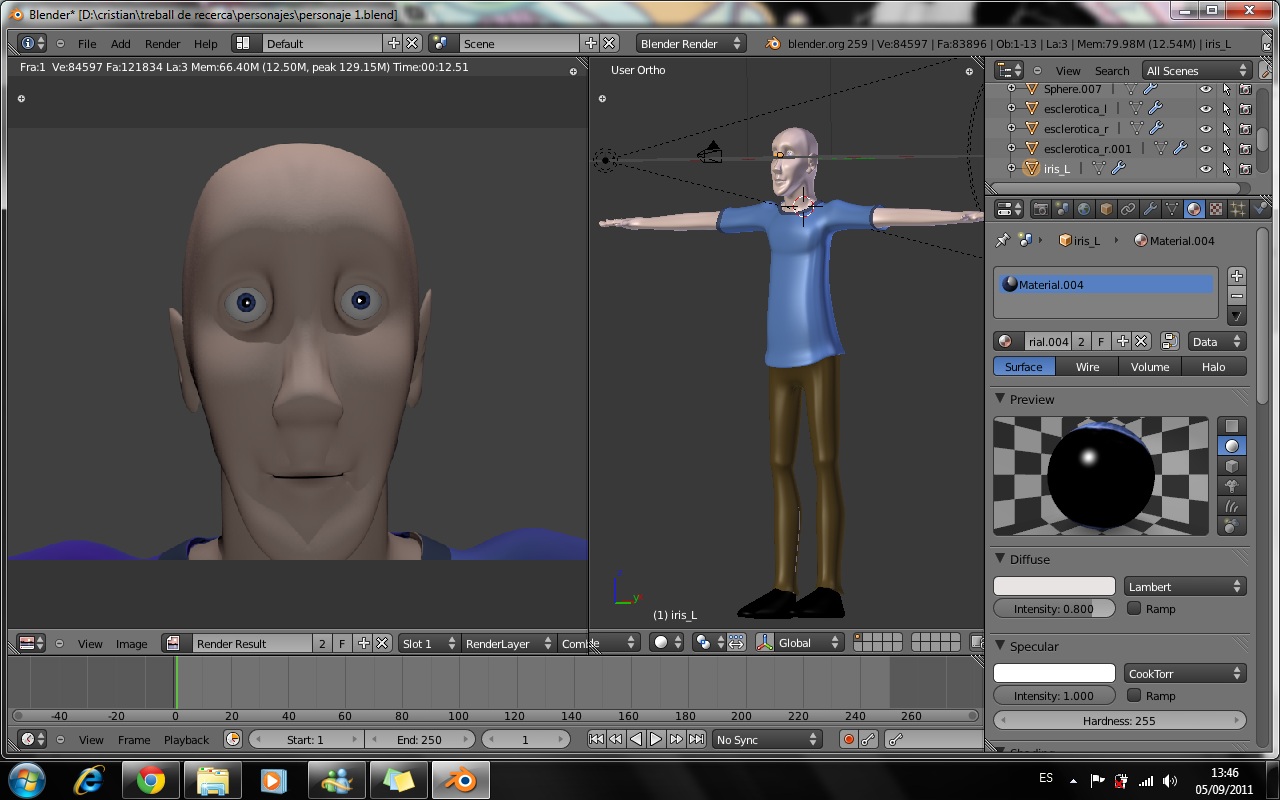Viewport: 1280px width, 800px height.
Task: Hide esclerotica_l using its eye icon
Action: click(x=1205, y=109)
